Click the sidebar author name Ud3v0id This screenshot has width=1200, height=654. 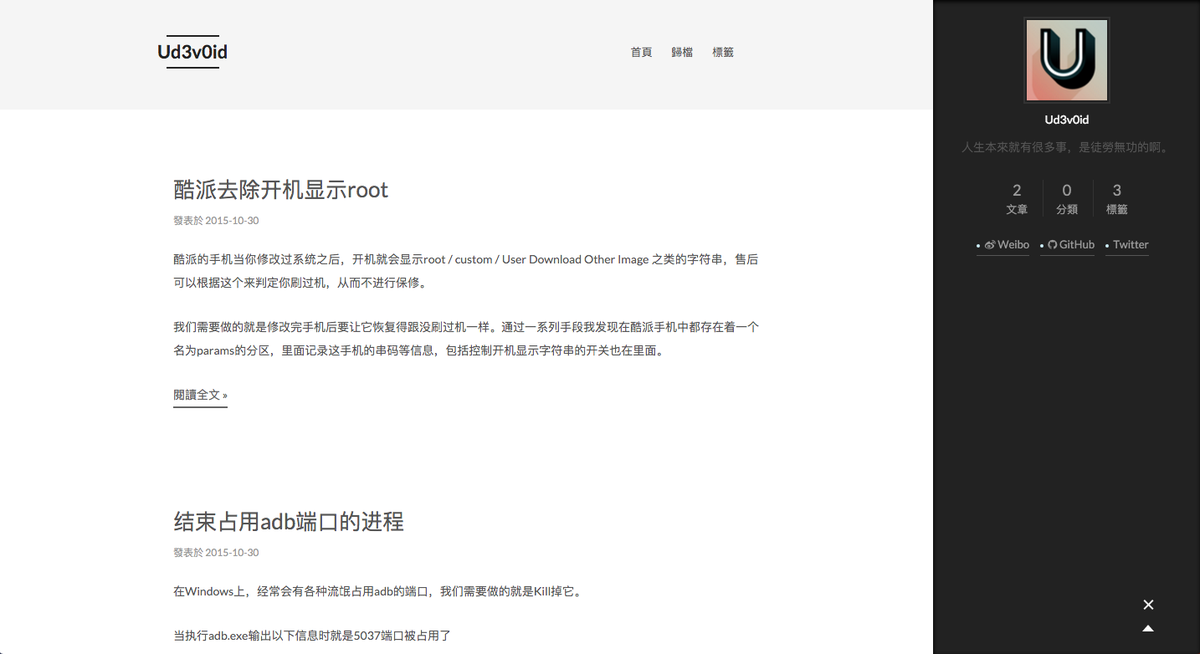pyautogui.click(x=1066, y=120)
